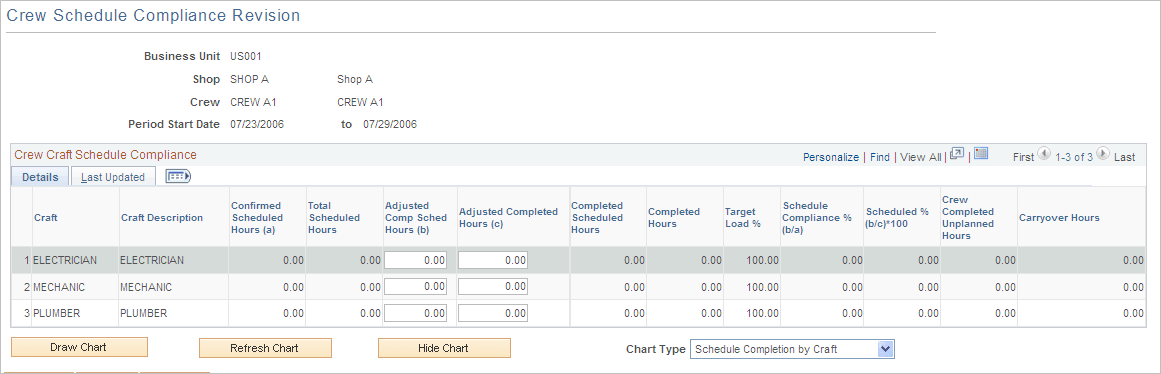The height and width of the screenshot is (374, 1161).
Task: Click the download to spreadsheet icon
Action: pos(981,153)
